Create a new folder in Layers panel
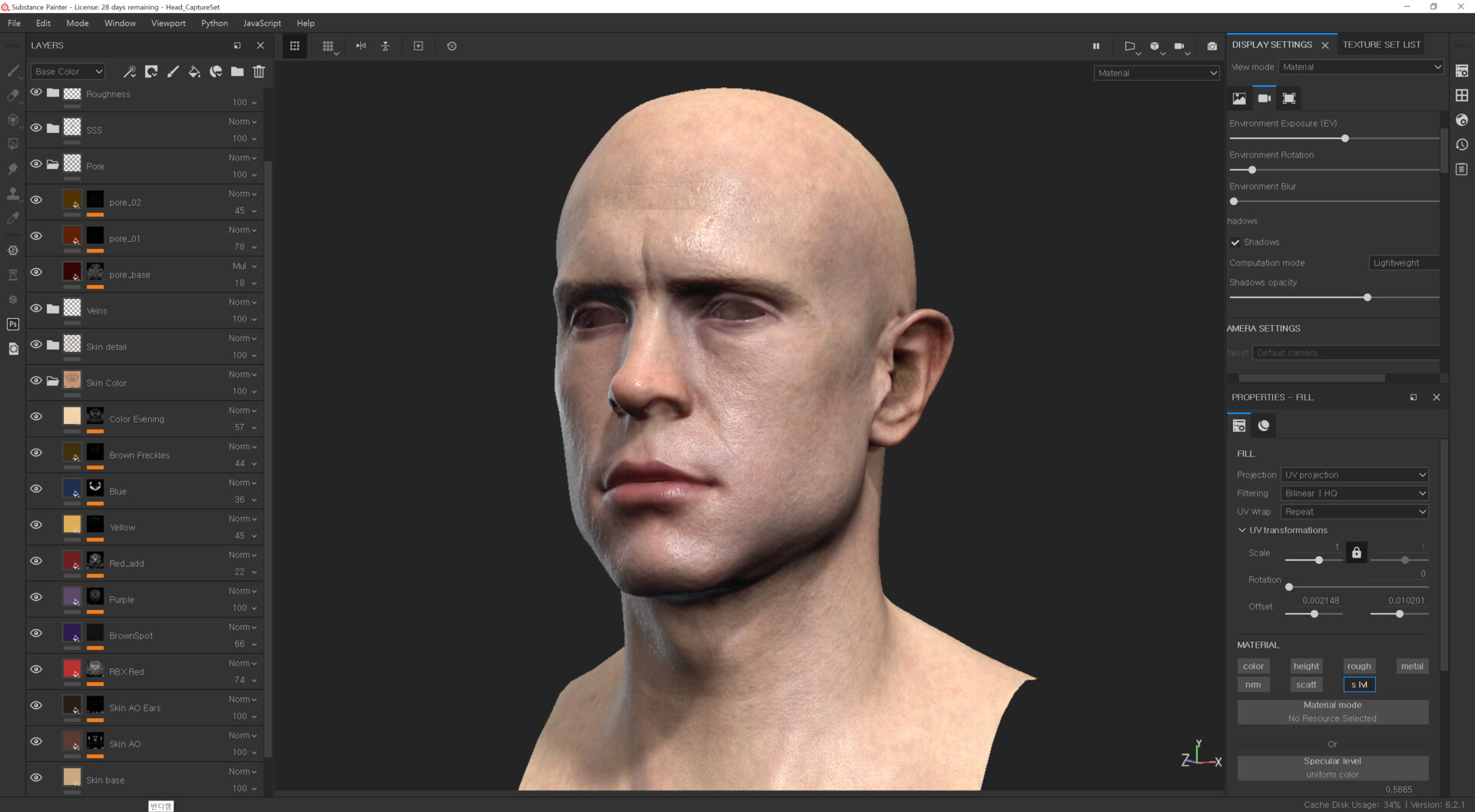The height and width of the screenshot is (812, 1475). [x=237, y=71]
